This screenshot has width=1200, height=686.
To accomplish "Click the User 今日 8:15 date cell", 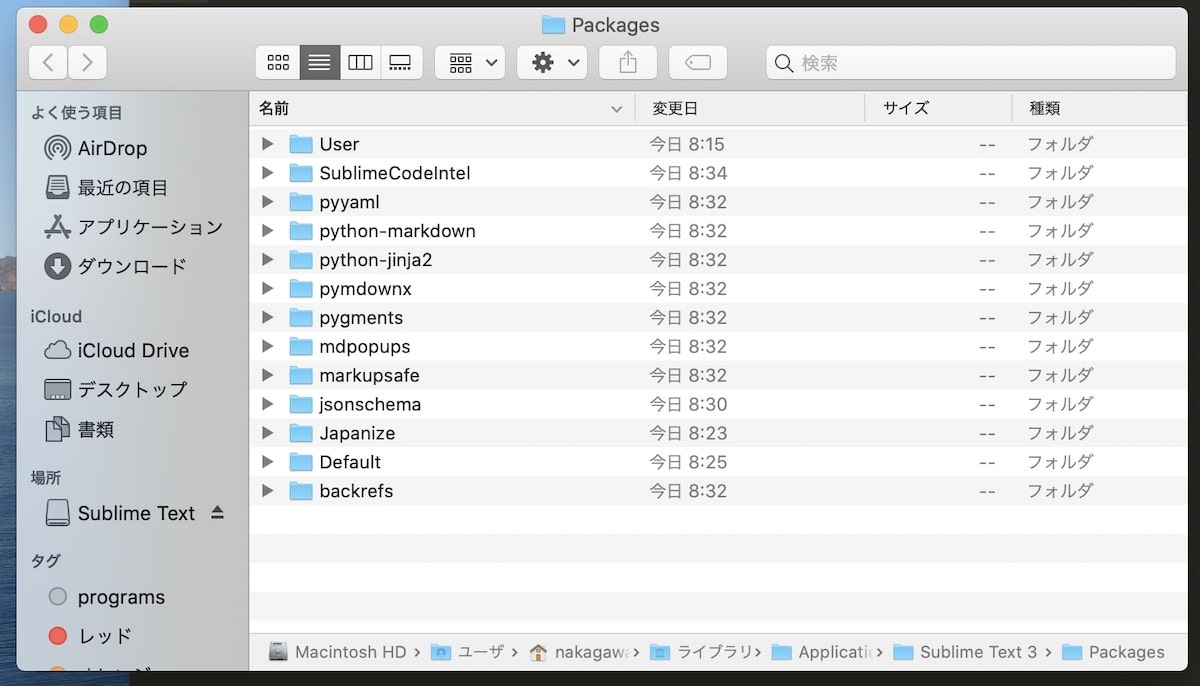I will (687, 144).
